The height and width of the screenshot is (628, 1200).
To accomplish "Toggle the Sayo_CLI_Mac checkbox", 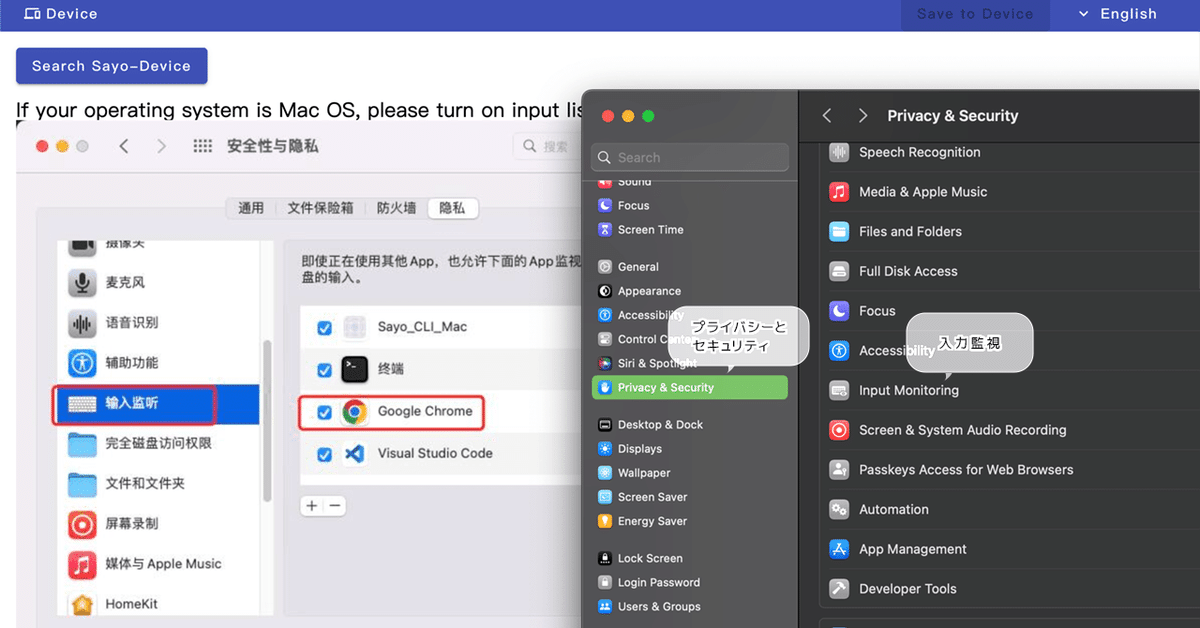I will point(324,328).
